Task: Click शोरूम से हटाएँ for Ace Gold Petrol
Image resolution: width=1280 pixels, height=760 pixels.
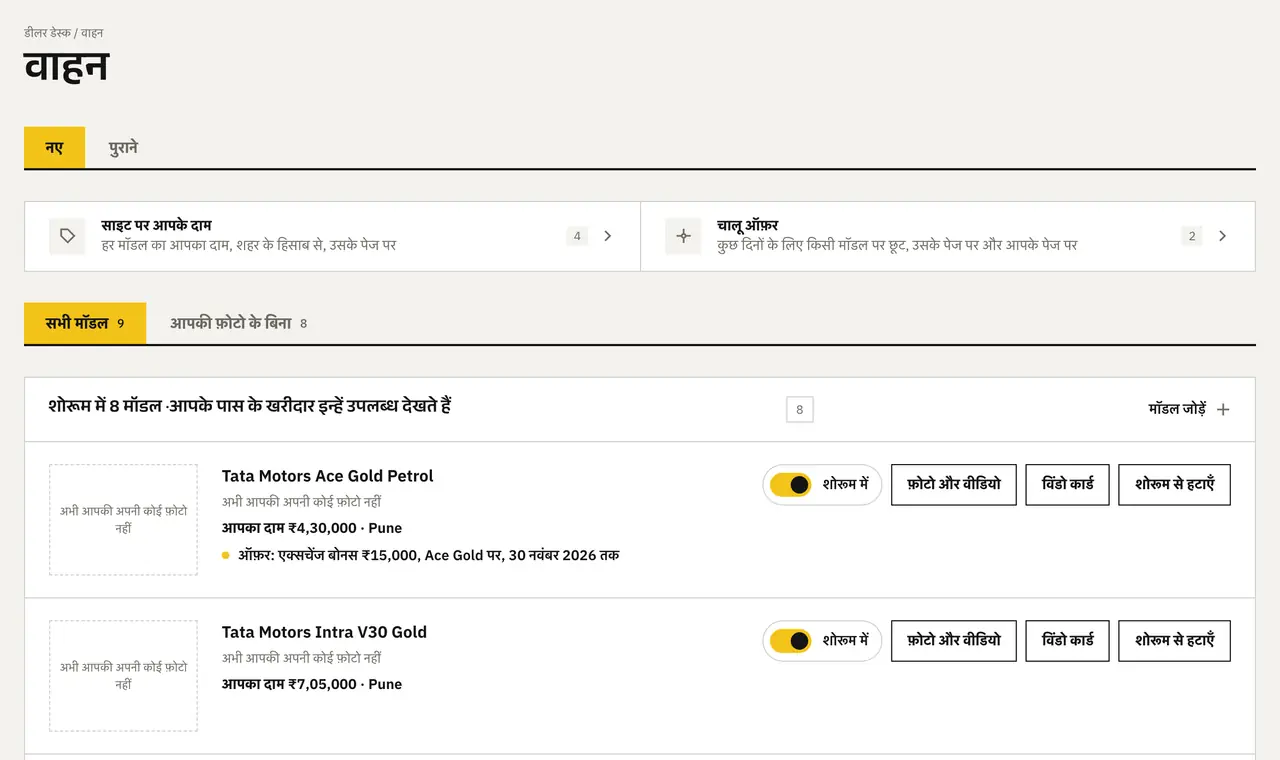Action: (x=1175, y=485)
